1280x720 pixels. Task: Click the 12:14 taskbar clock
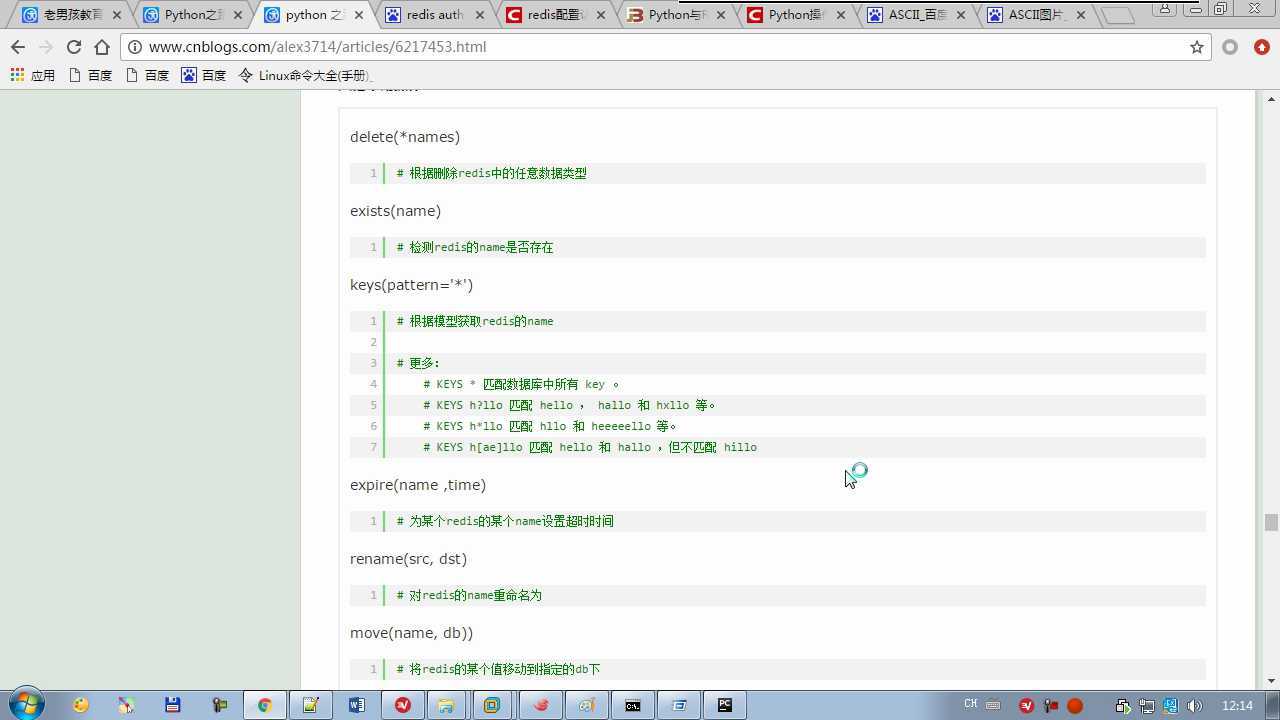point(1237,706)
